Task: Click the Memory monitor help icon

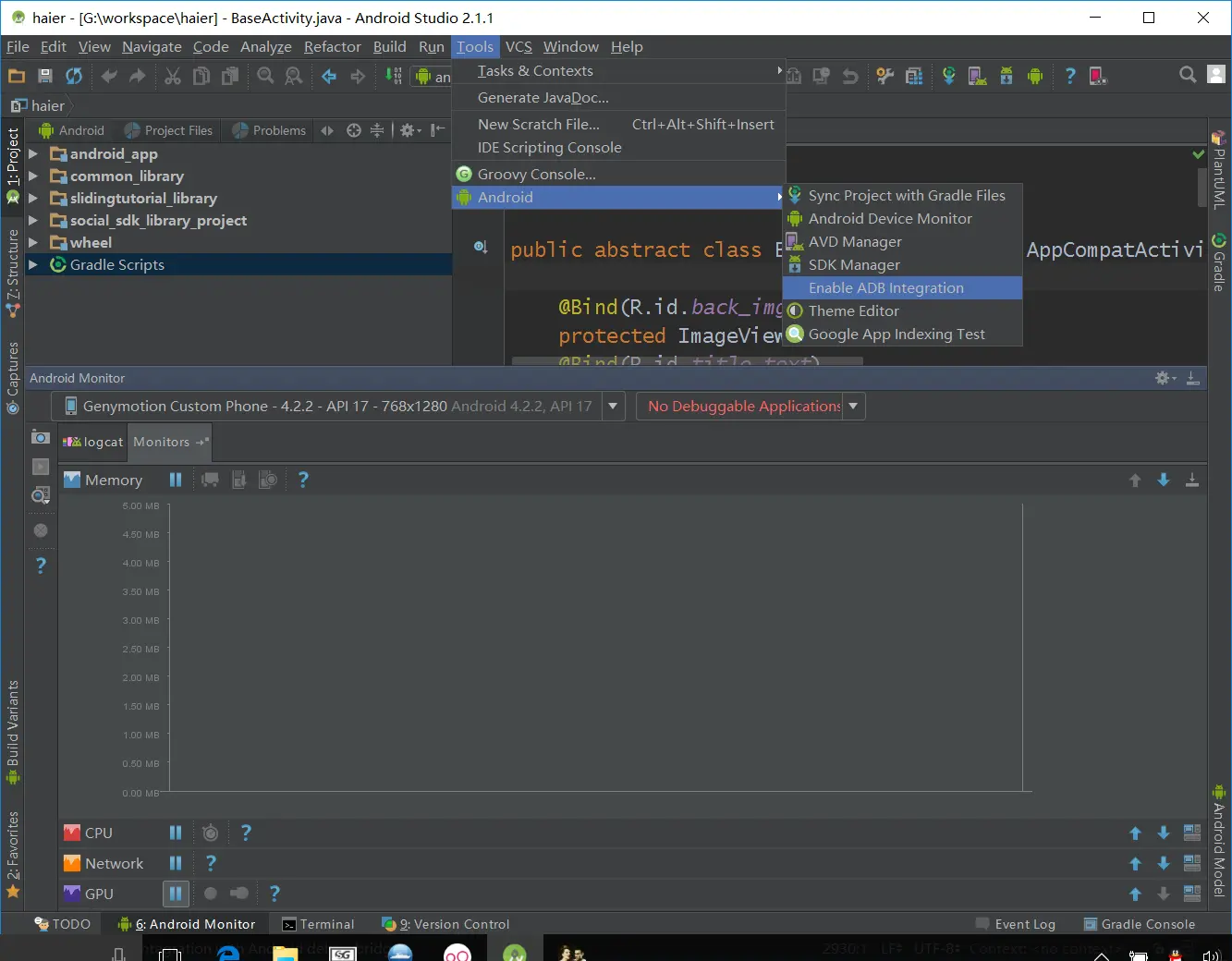Action: (303, 480)
